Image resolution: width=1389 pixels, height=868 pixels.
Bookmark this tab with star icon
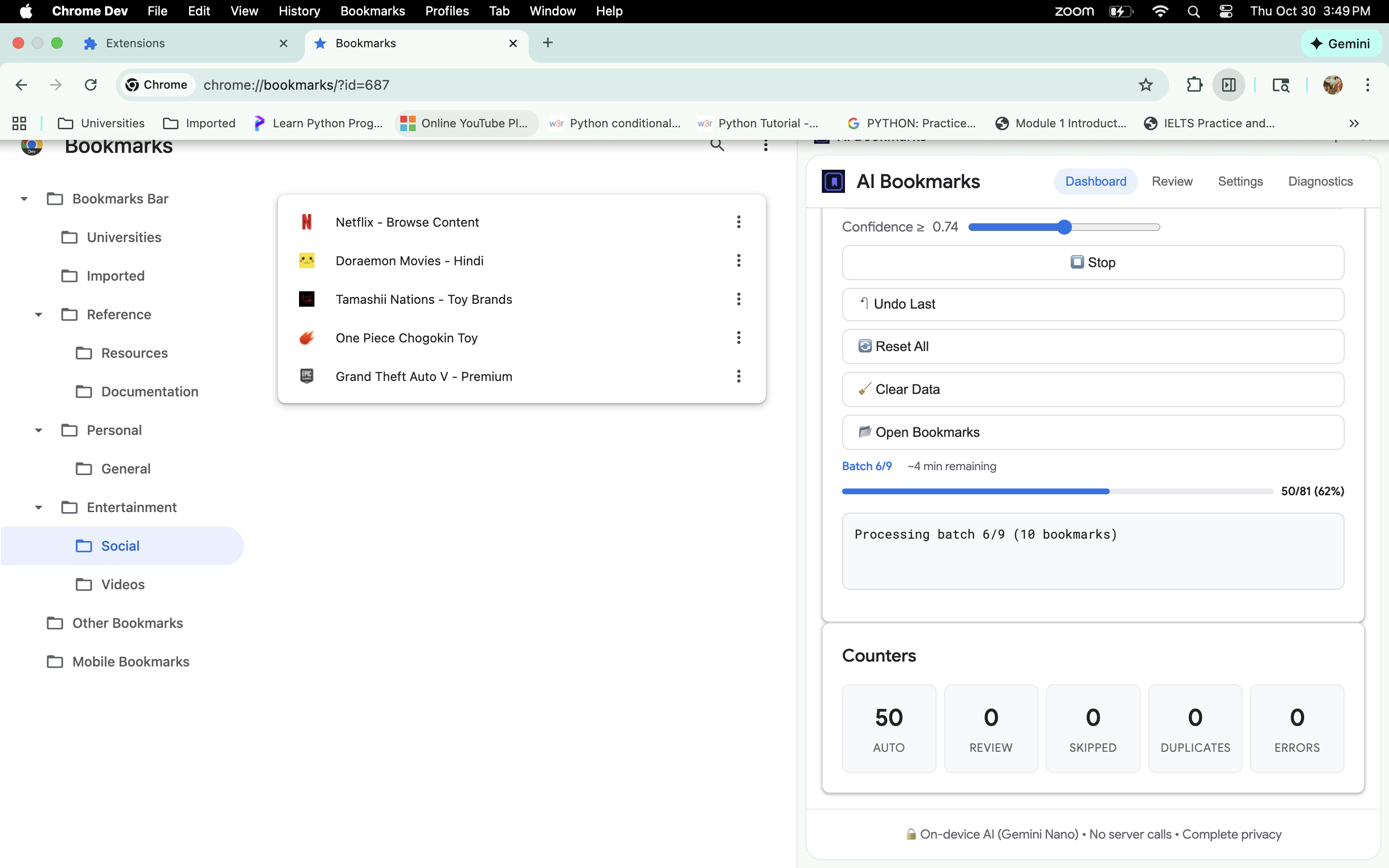click(1145, 85)
